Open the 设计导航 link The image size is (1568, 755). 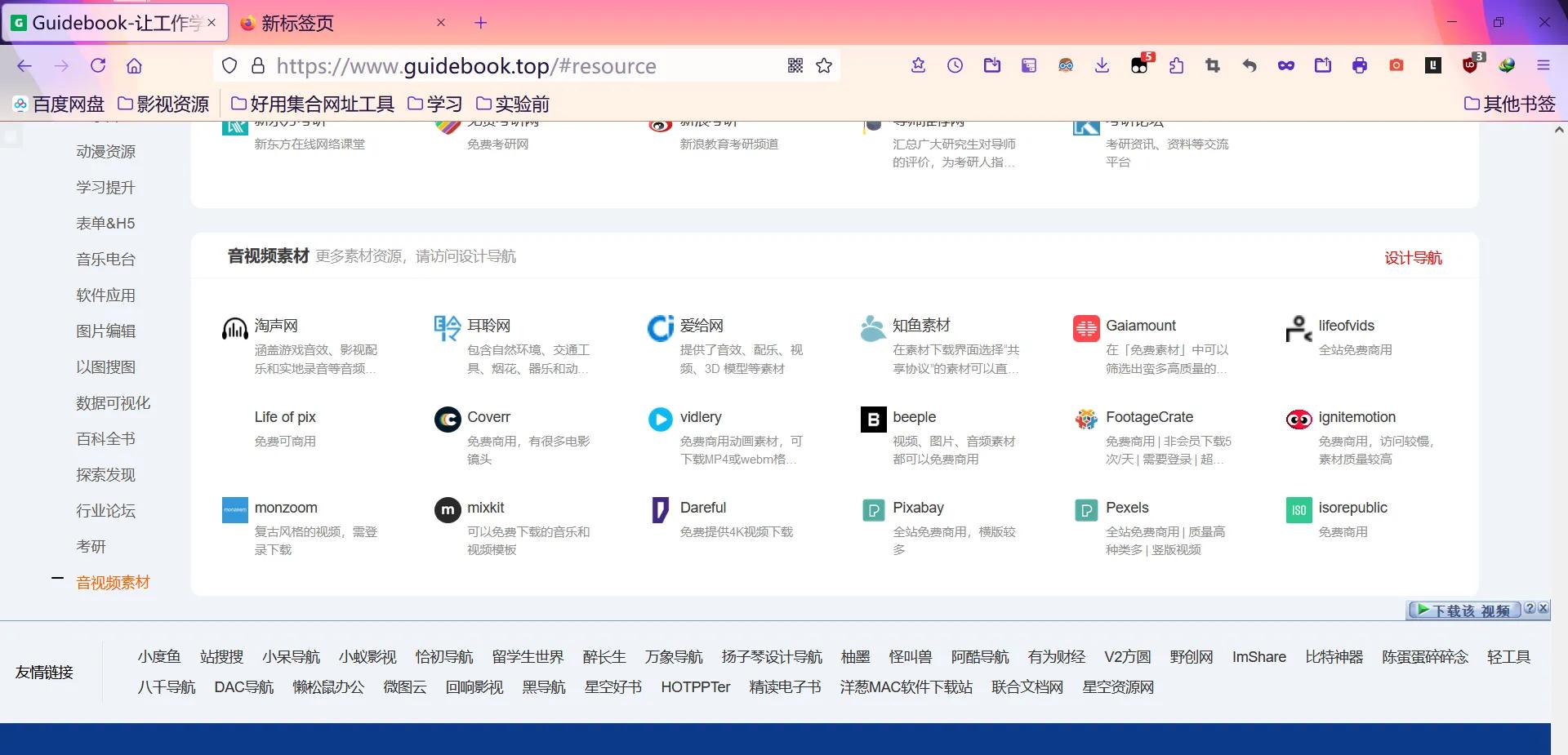(1414, 257)
